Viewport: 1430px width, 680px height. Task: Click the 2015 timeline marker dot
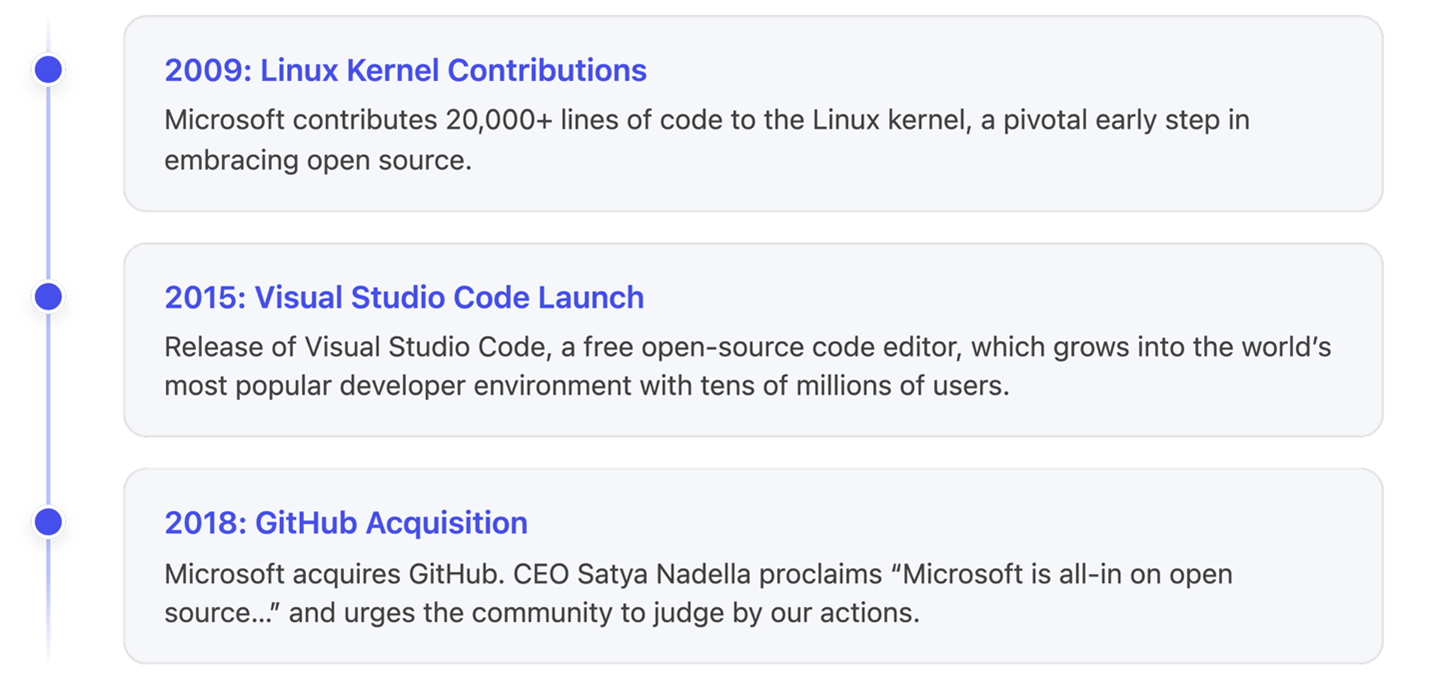48,296
